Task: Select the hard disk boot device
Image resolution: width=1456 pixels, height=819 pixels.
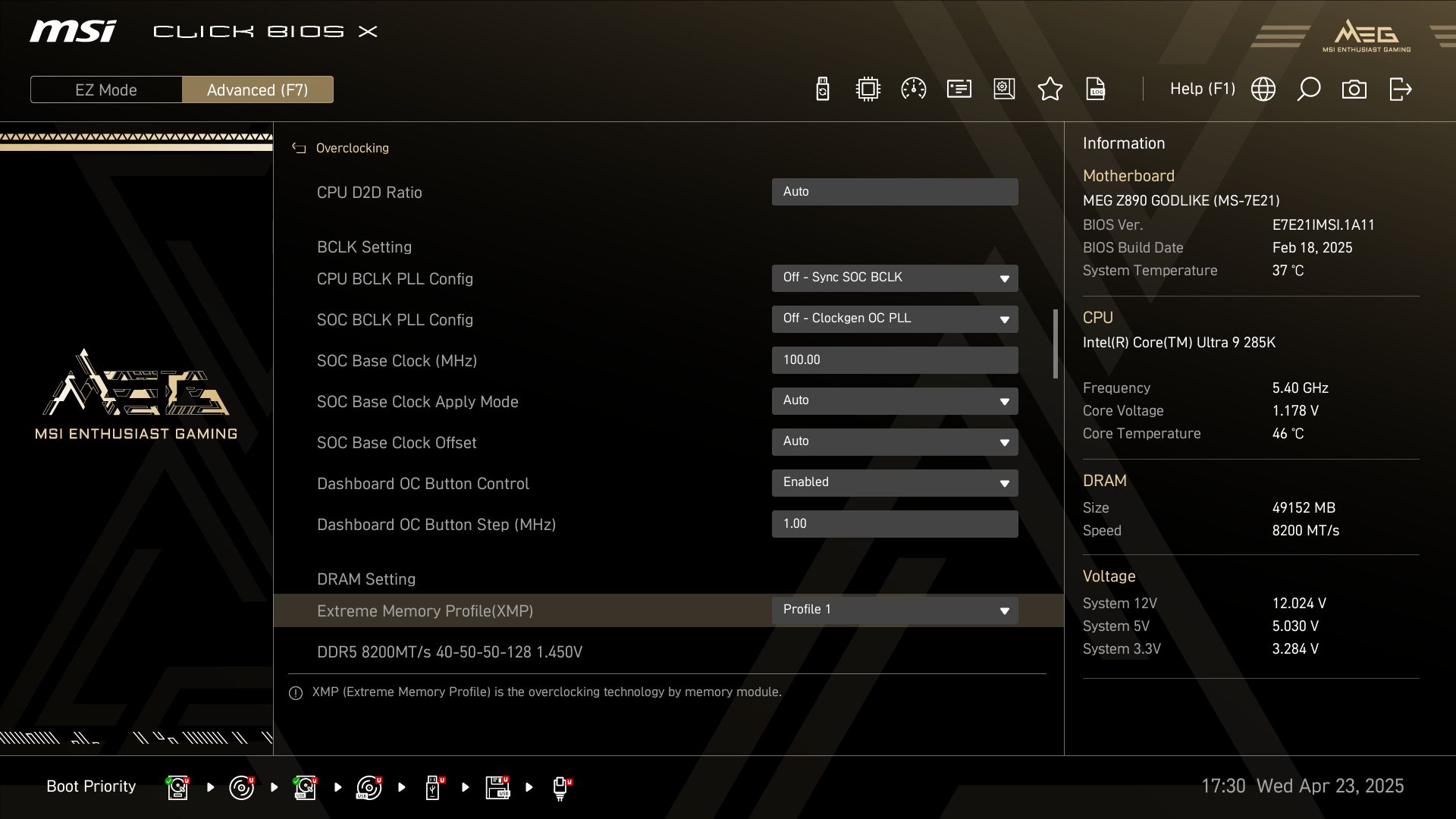Action: coord(178,788)
